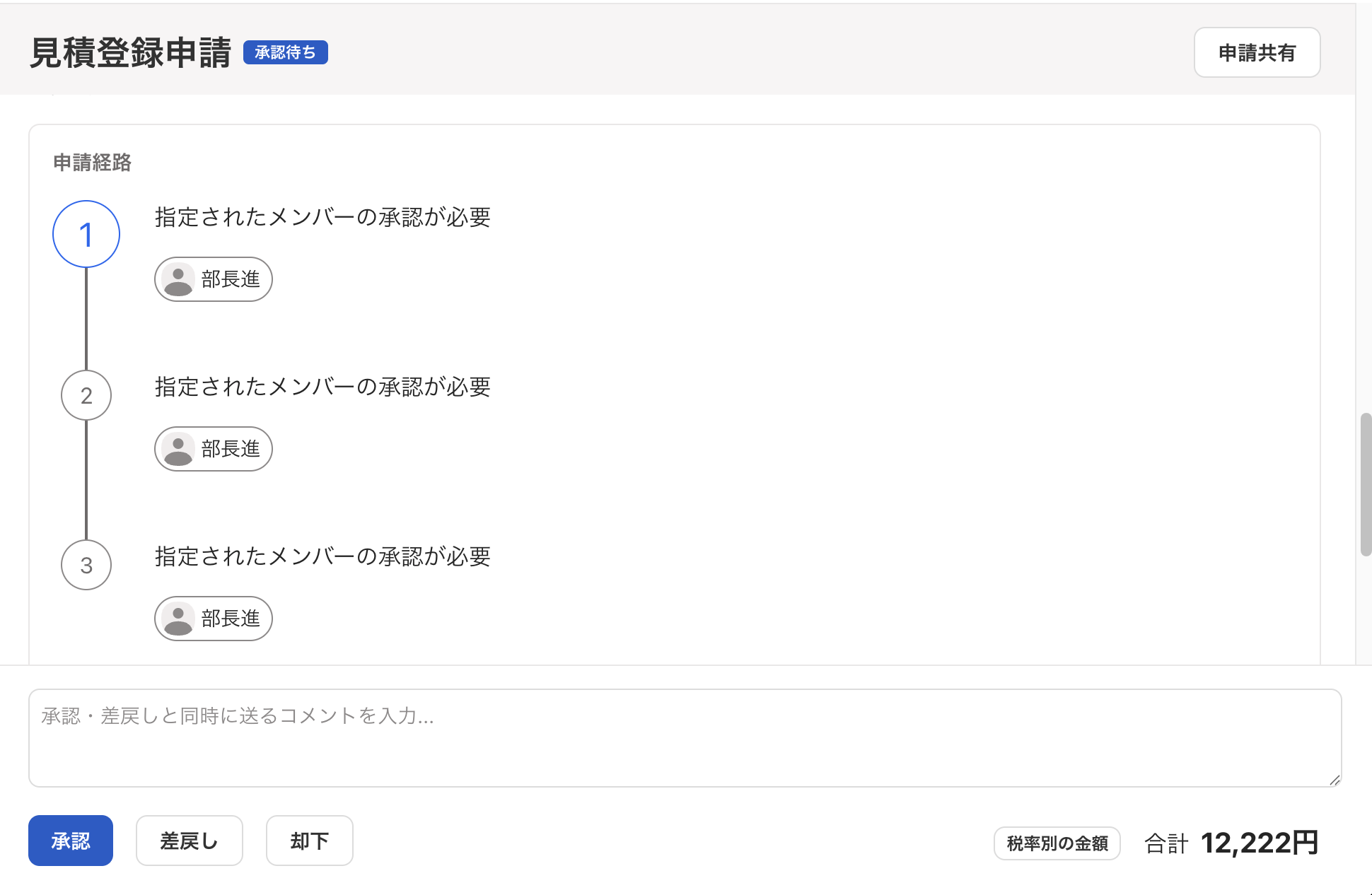Image resolution: width=1372 pixels, height=895 pixels.
Task: Click the 承認待ち status badge
Action: coord(286,52)
